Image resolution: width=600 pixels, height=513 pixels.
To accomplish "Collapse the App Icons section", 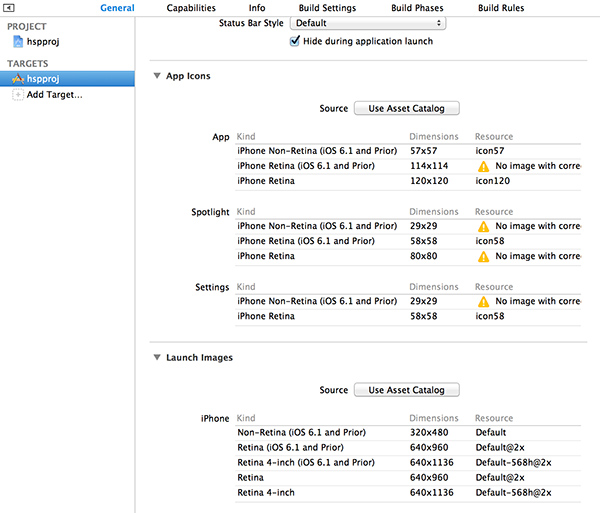I will click(157, 76).
